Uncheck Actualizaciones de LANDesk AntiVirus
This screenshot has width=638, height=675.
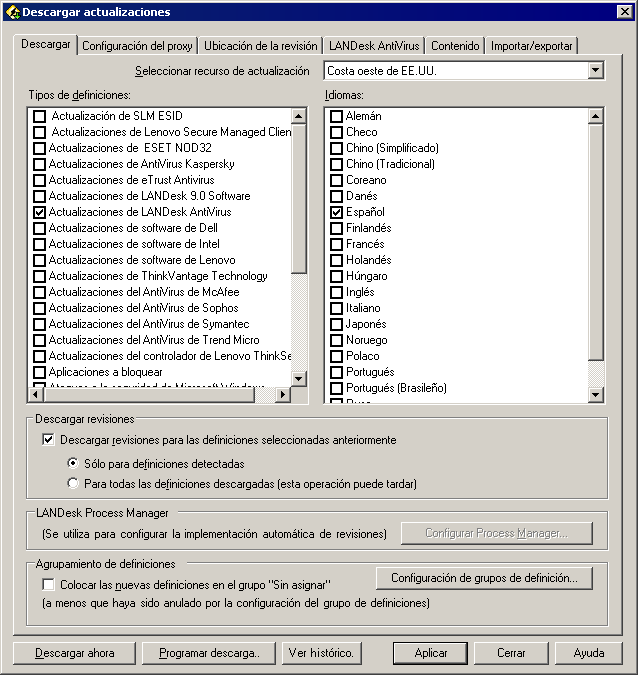click(39, 212)
